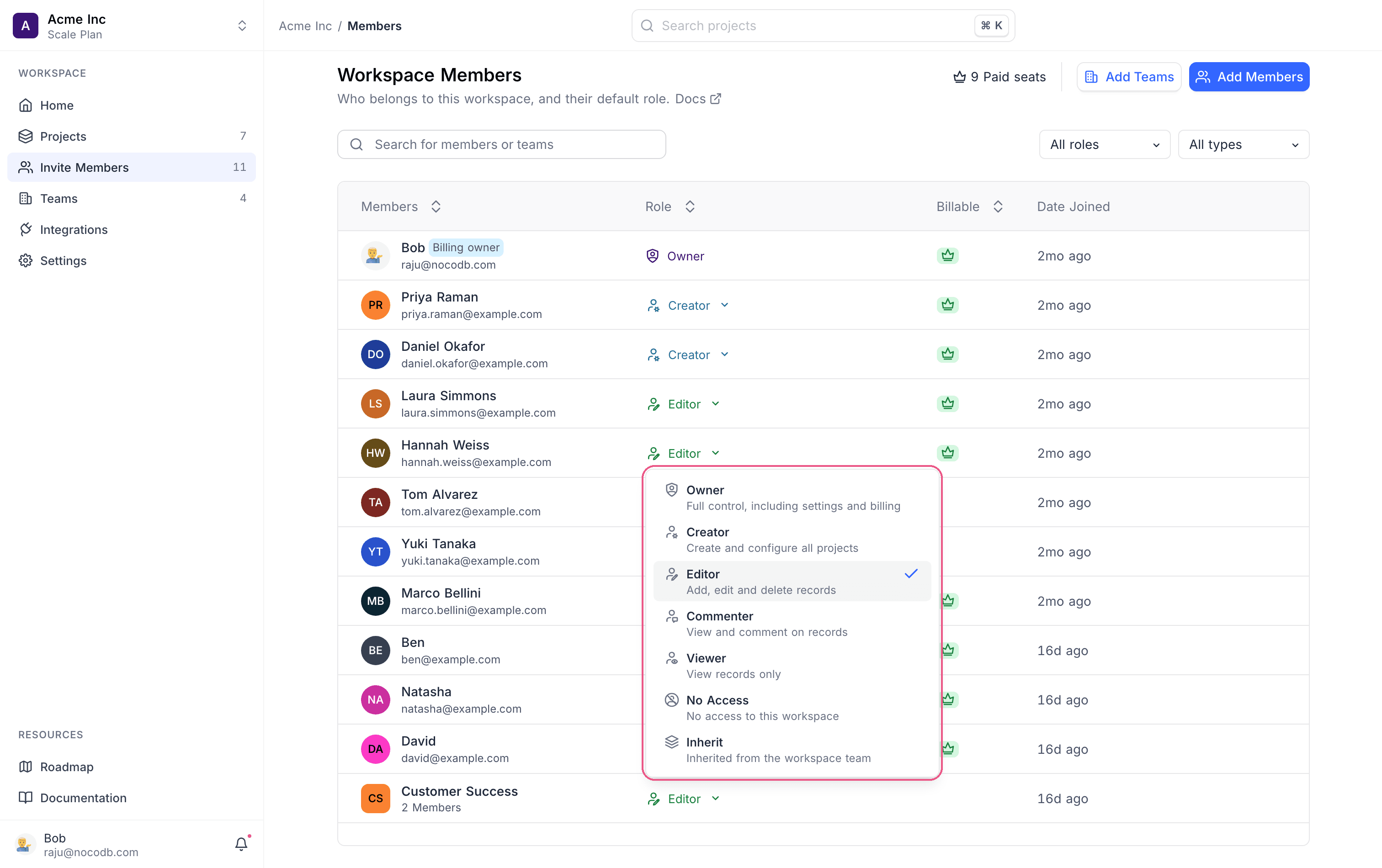The height and width of the screenshot is (868, 1382).
Task: Click the crown icon in Laura Simmons' row
Action: coord(947,403)
